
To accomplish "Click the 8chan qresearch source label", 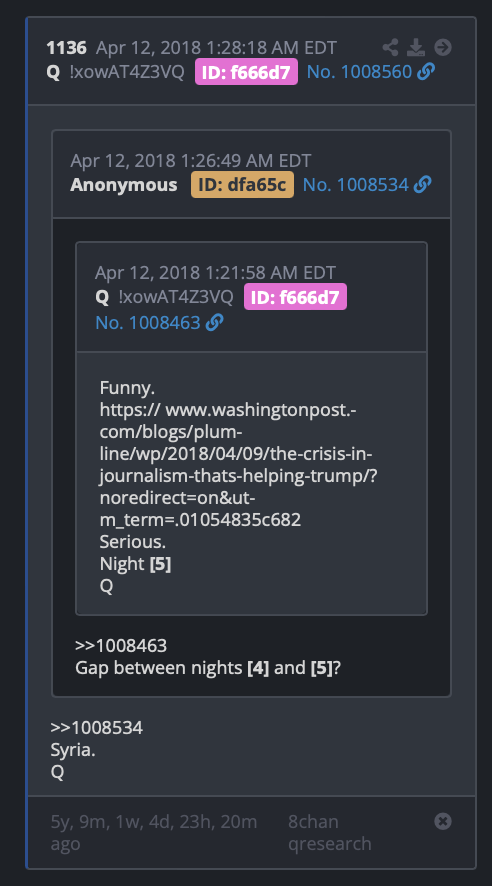I will (330, 832).
